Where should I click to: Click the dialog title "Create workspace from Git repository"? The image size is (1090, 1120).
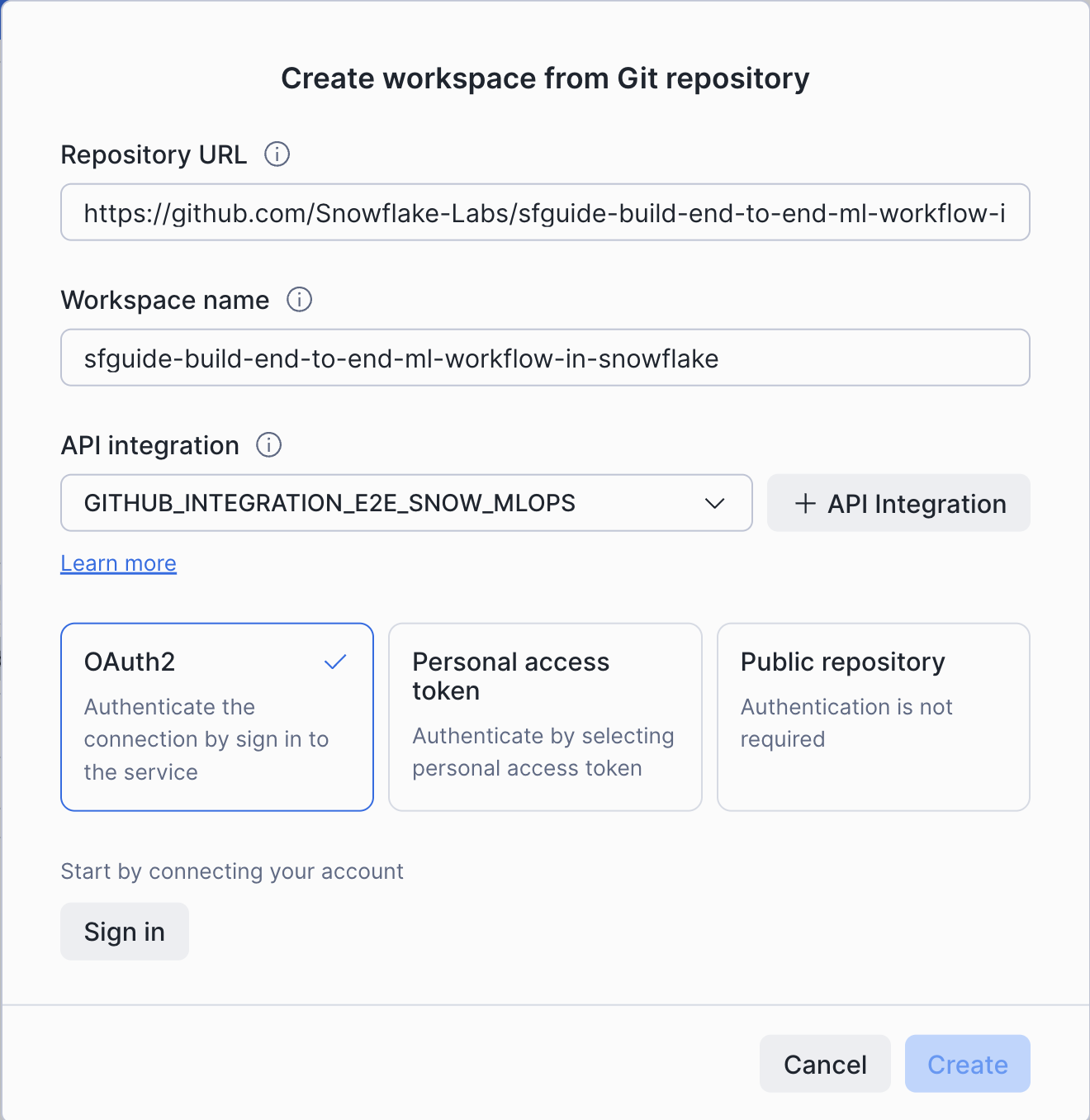click(545, 78)
